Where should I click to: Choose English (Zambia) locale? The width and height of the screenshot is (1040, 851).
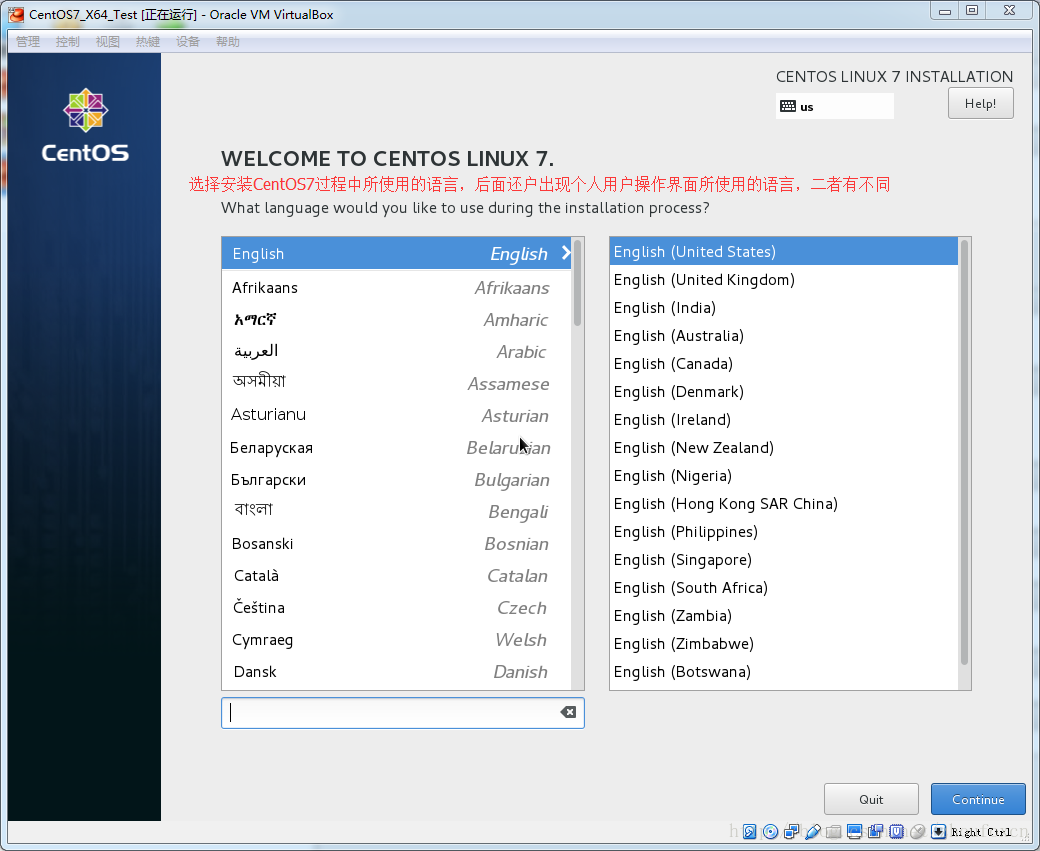783,616
